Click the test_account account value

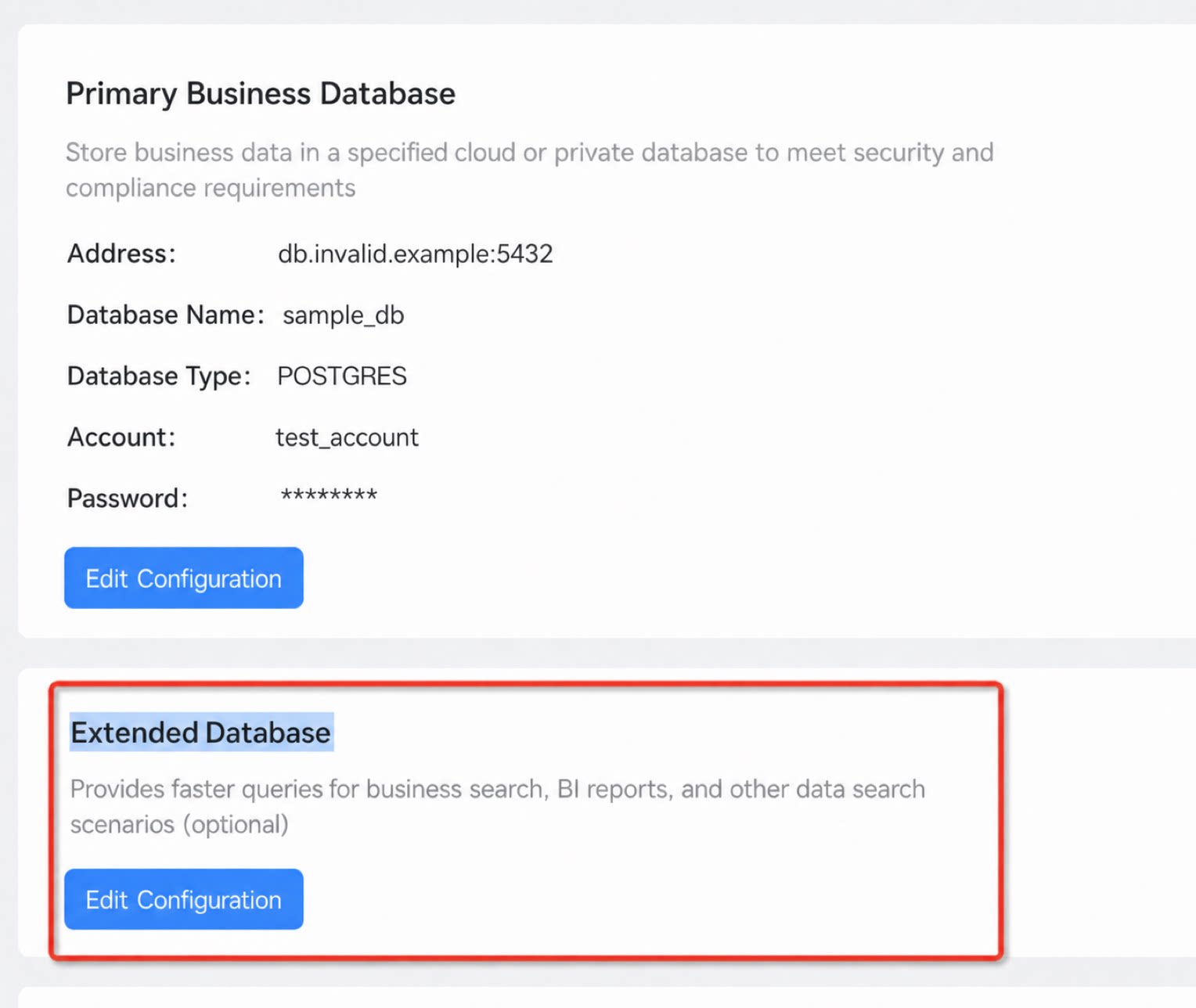click(347, 437)
